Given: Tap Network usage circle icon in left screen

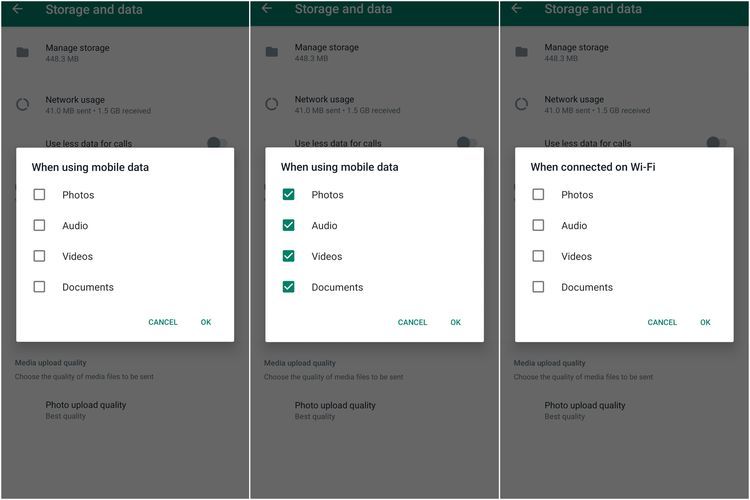Looking at the screenshot, I should 22,104.
